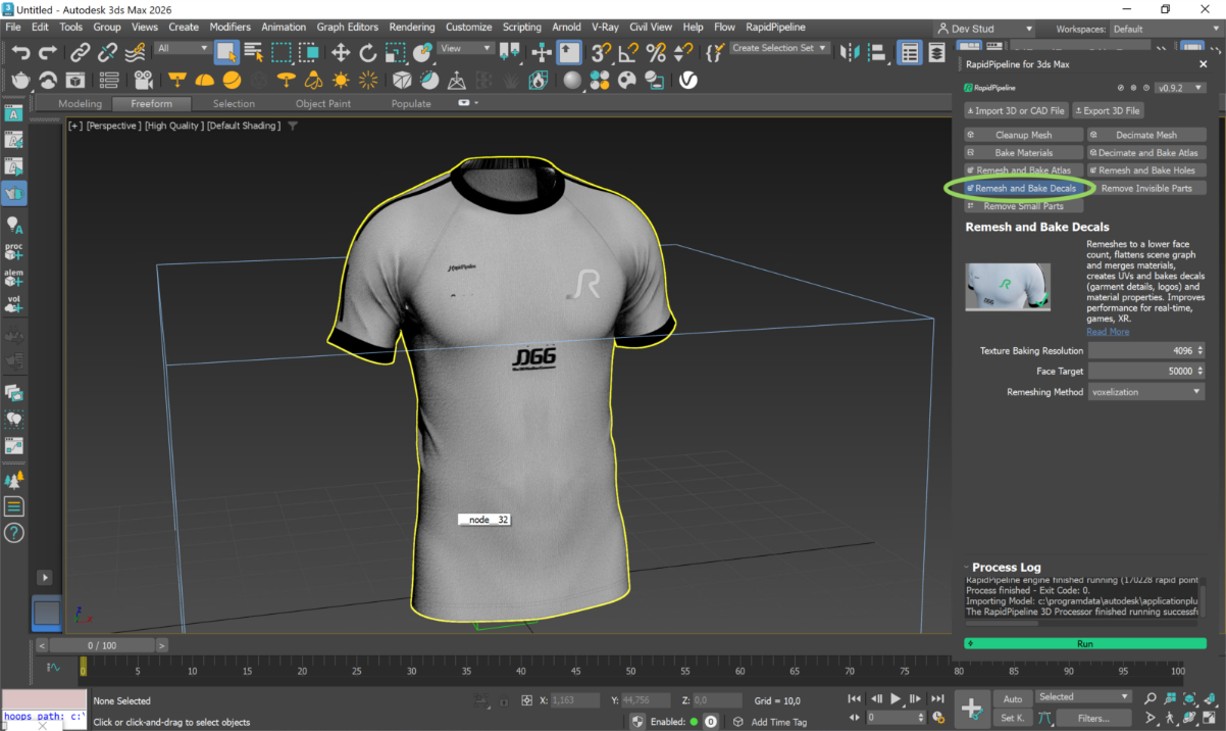Activate the Select and Scale tool

396,53
